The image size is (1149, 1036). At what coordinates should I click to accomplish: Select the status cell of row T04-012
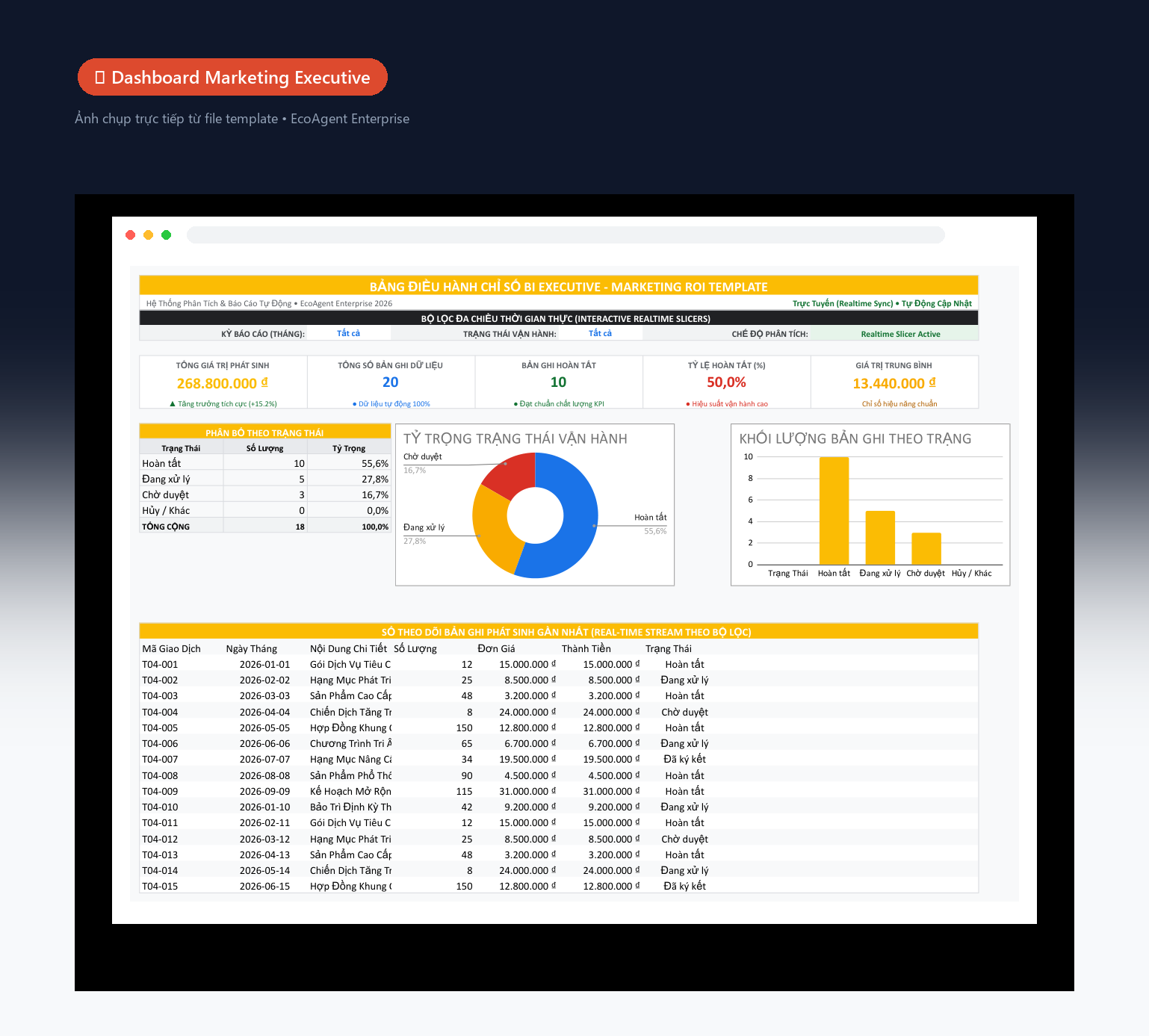[685, 839]
